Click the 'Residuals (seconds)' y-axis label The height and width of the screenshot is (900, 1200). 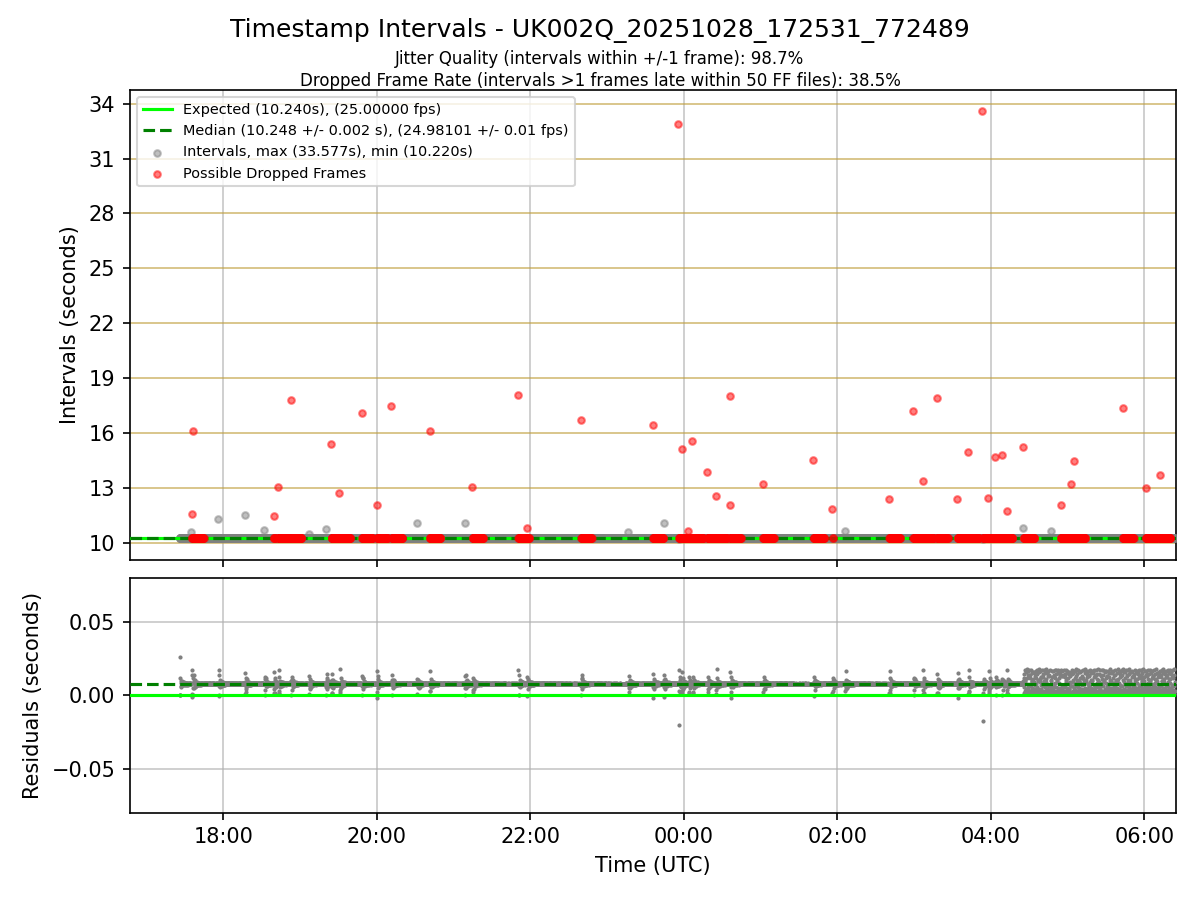(x=32, y=696)
